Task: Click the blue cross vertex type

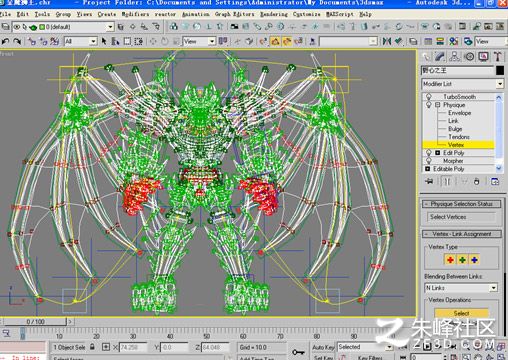Action: click(x=474, y=260)
